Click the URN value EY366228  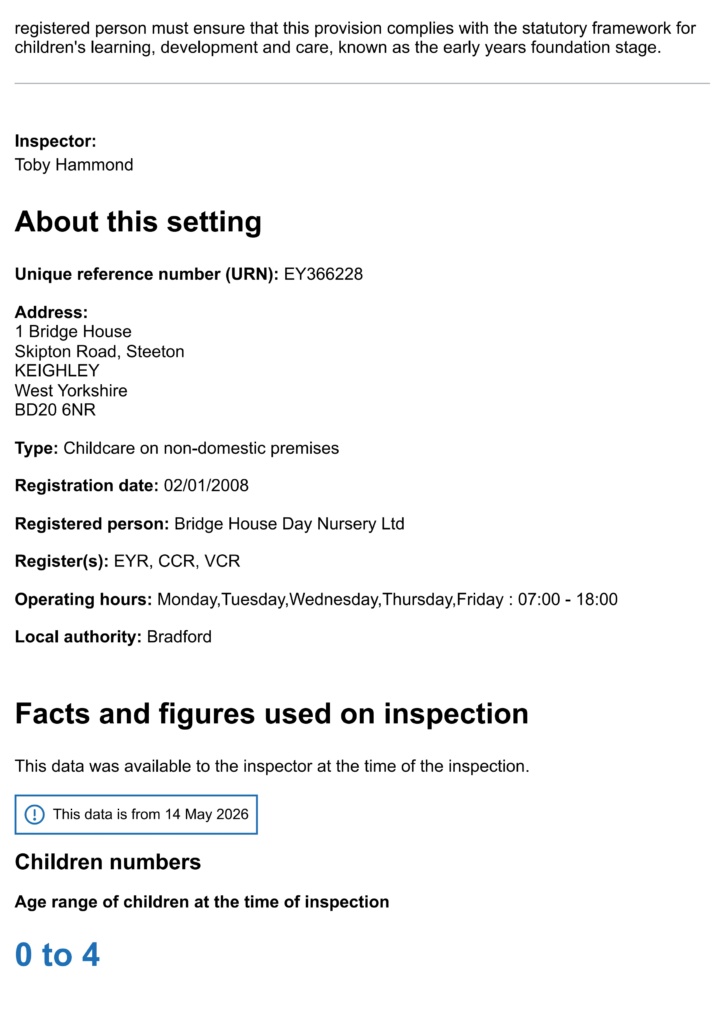(x=323, y=274)
